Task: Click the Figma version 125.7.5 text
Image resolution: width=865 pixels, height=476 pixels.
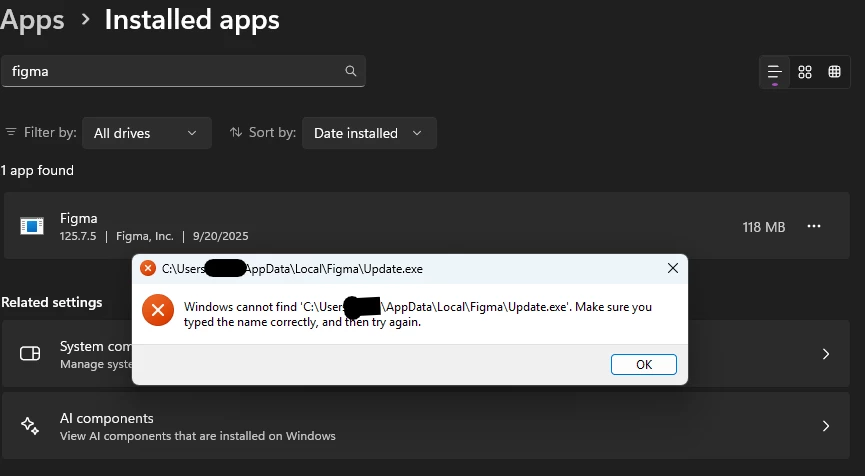Action: point(78,236)
